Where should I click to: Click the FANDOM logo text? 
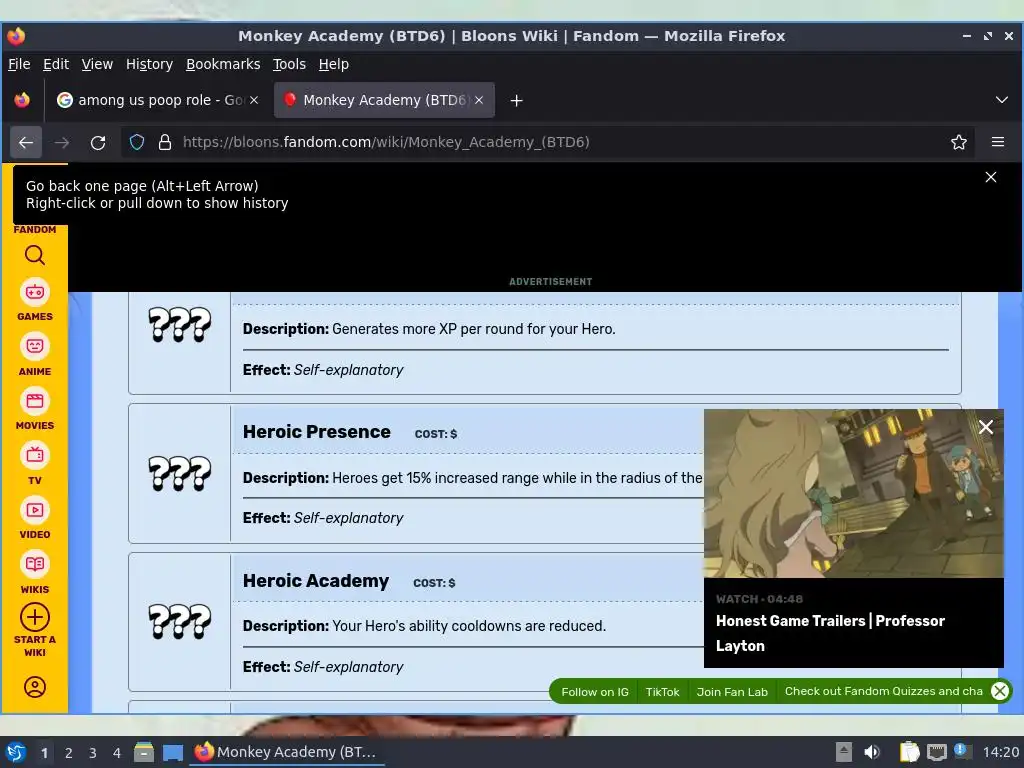(x=35, y=229)
